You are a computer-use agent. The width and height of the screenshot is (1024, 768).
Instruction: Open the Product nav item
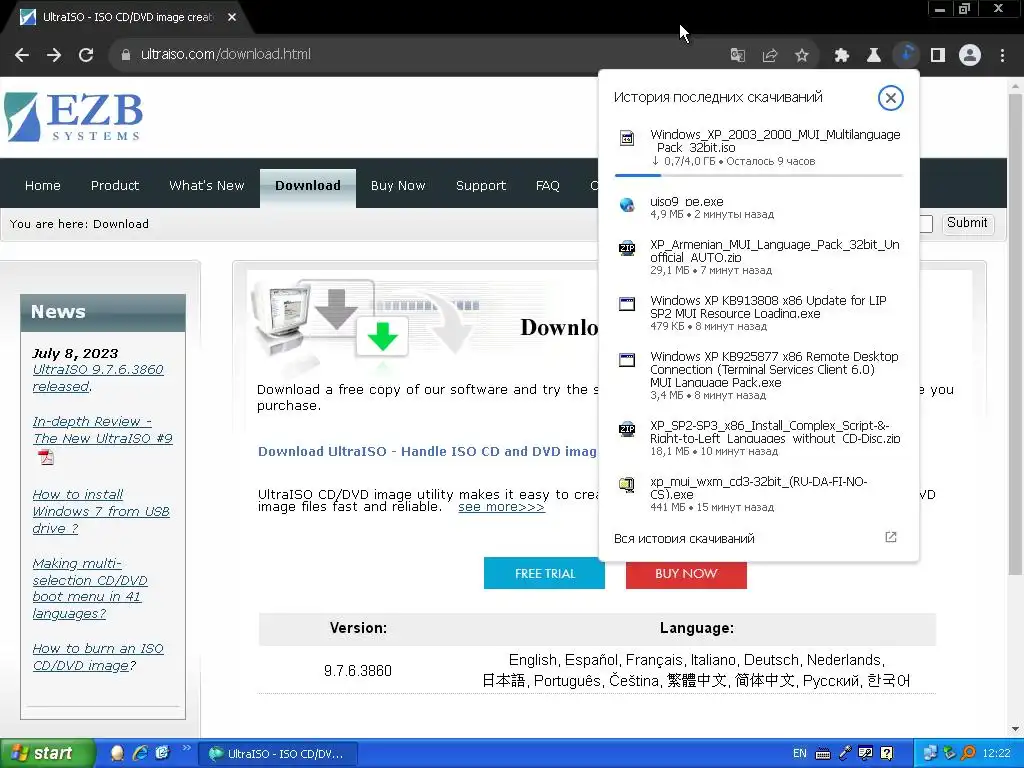click(x=115, y=185)
